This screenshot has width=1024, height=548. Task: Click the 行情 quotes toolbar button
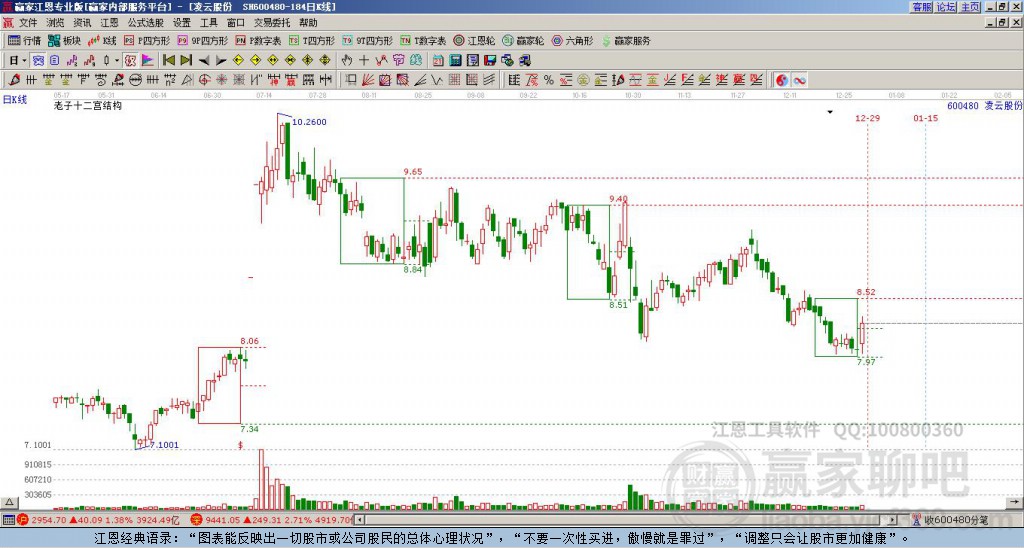[x=24, y=40]
